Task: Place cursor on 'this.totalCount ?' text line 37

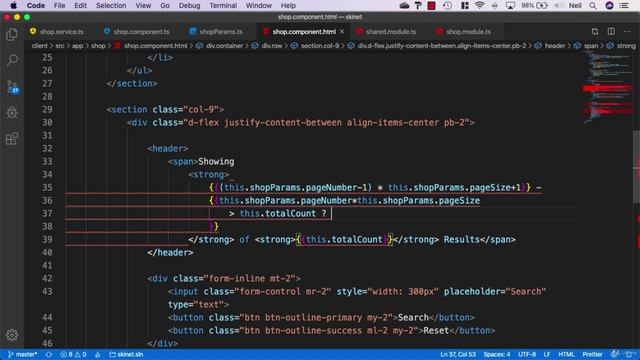Action: pyautogui.click(x=283, y=213)
